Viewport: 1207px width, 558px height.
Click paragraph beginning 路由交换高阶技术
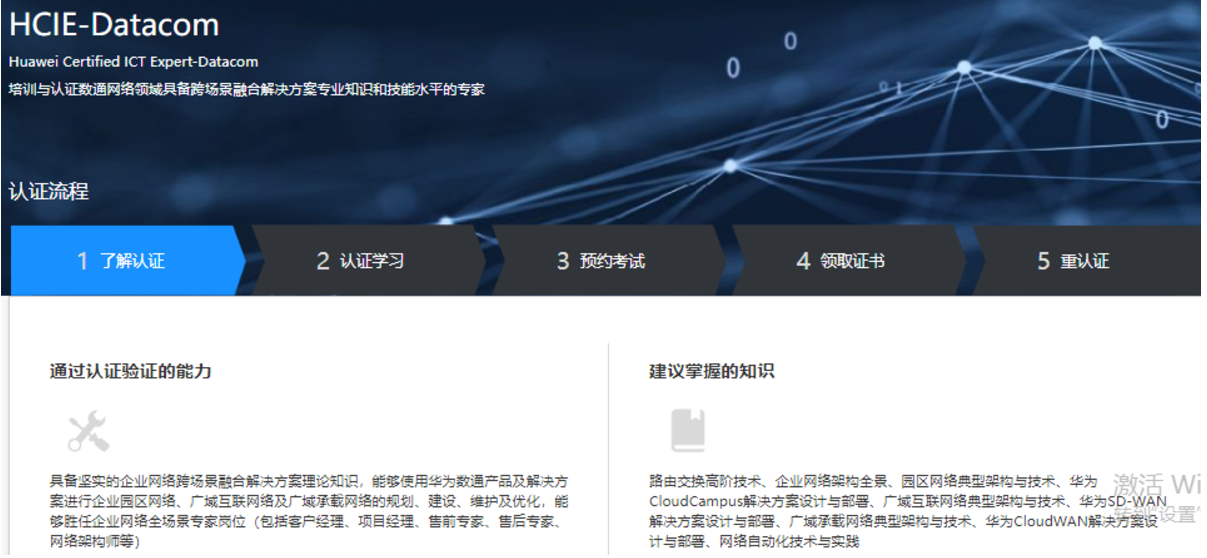pyautogui.click(x=908, y=511)
